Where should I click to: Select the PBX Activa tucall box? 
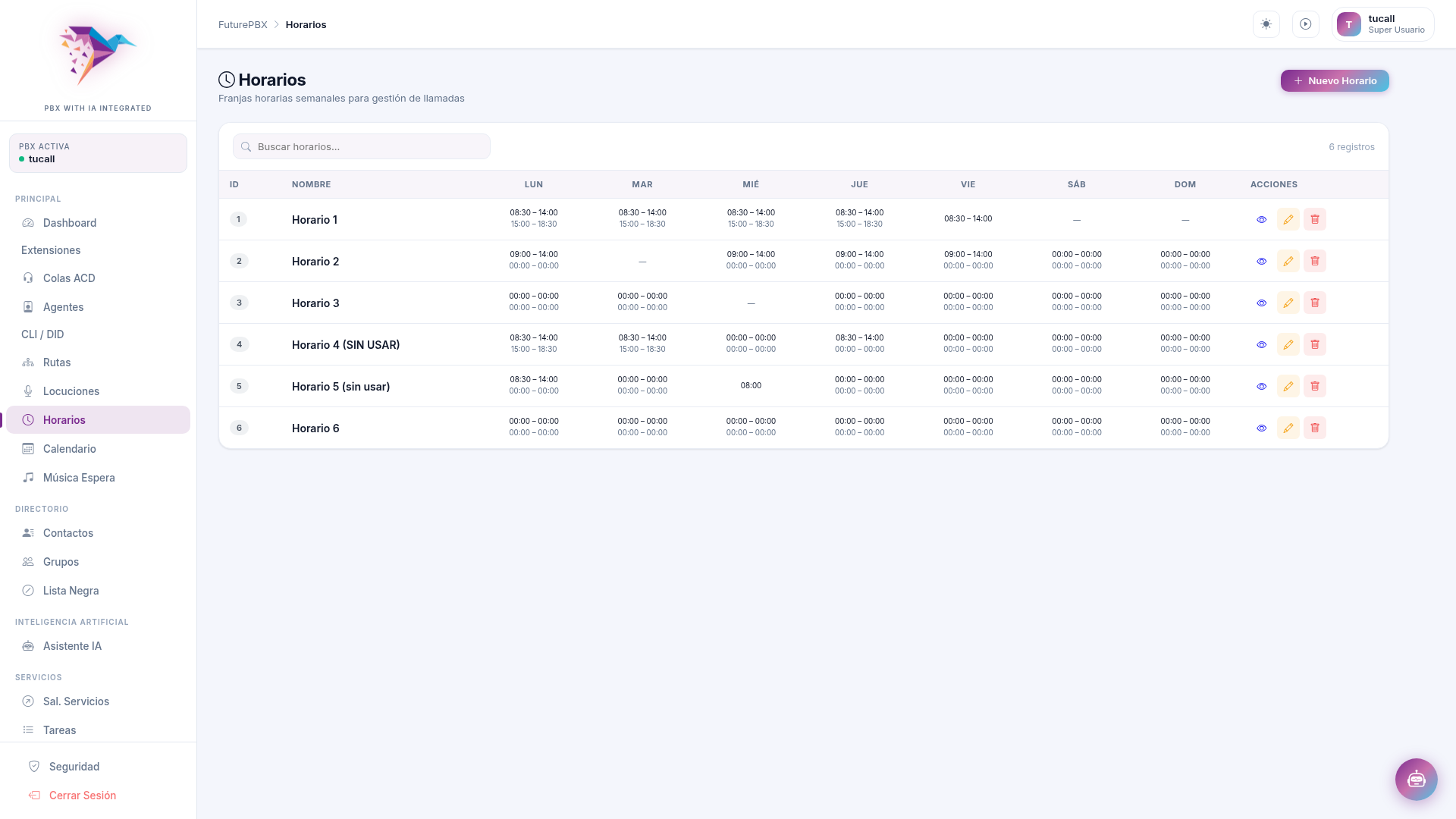coord(98,153)
